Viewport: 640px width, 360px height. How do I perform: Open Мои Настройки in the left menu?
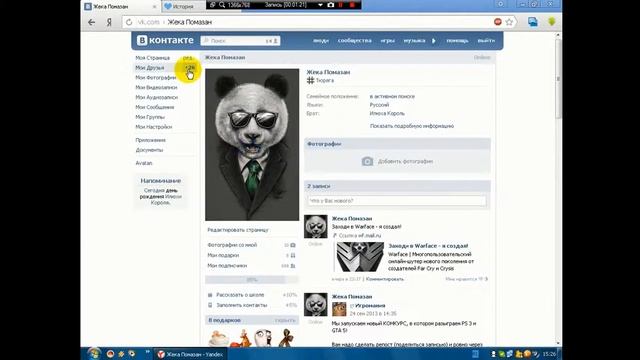153,127
